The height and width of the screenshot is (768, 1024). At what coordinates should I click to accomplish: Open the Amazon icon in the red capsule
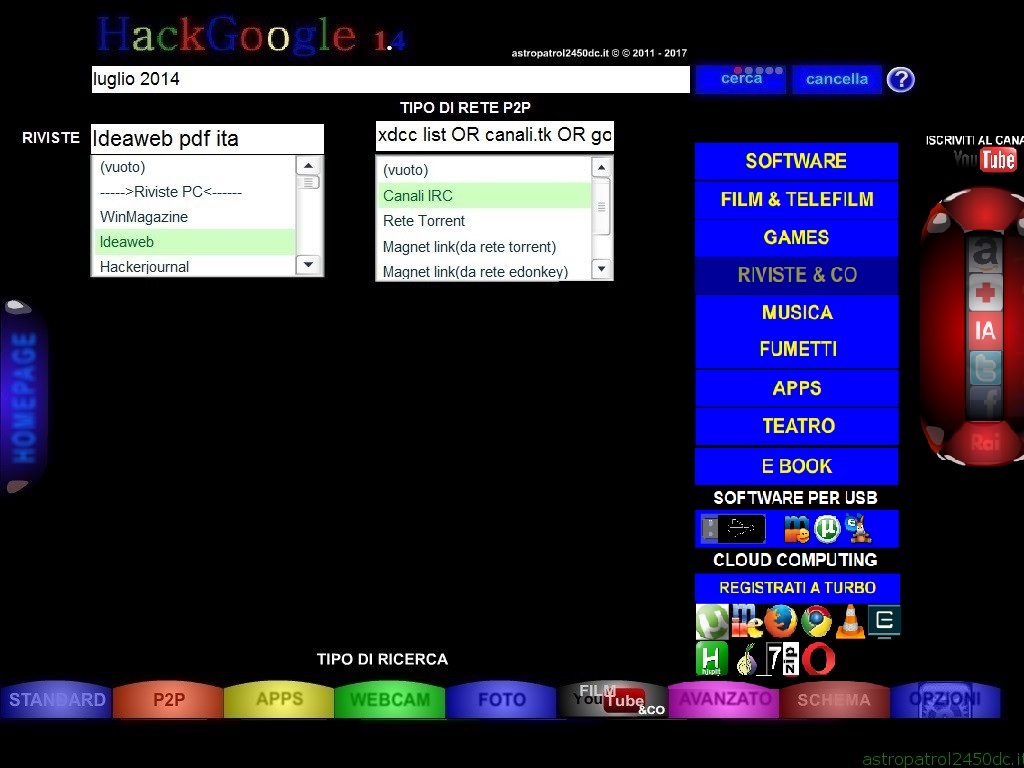(985, 253)
